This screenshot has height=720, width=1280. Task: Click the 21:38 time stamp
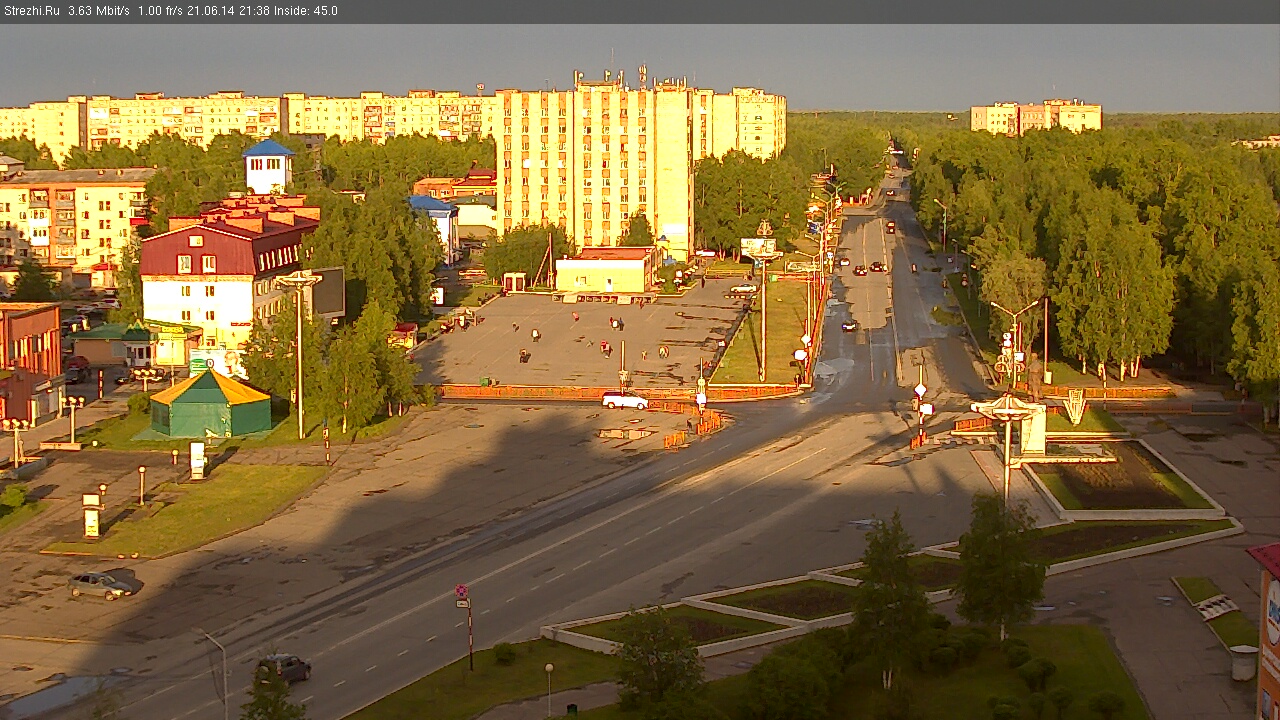click(253, 11)
